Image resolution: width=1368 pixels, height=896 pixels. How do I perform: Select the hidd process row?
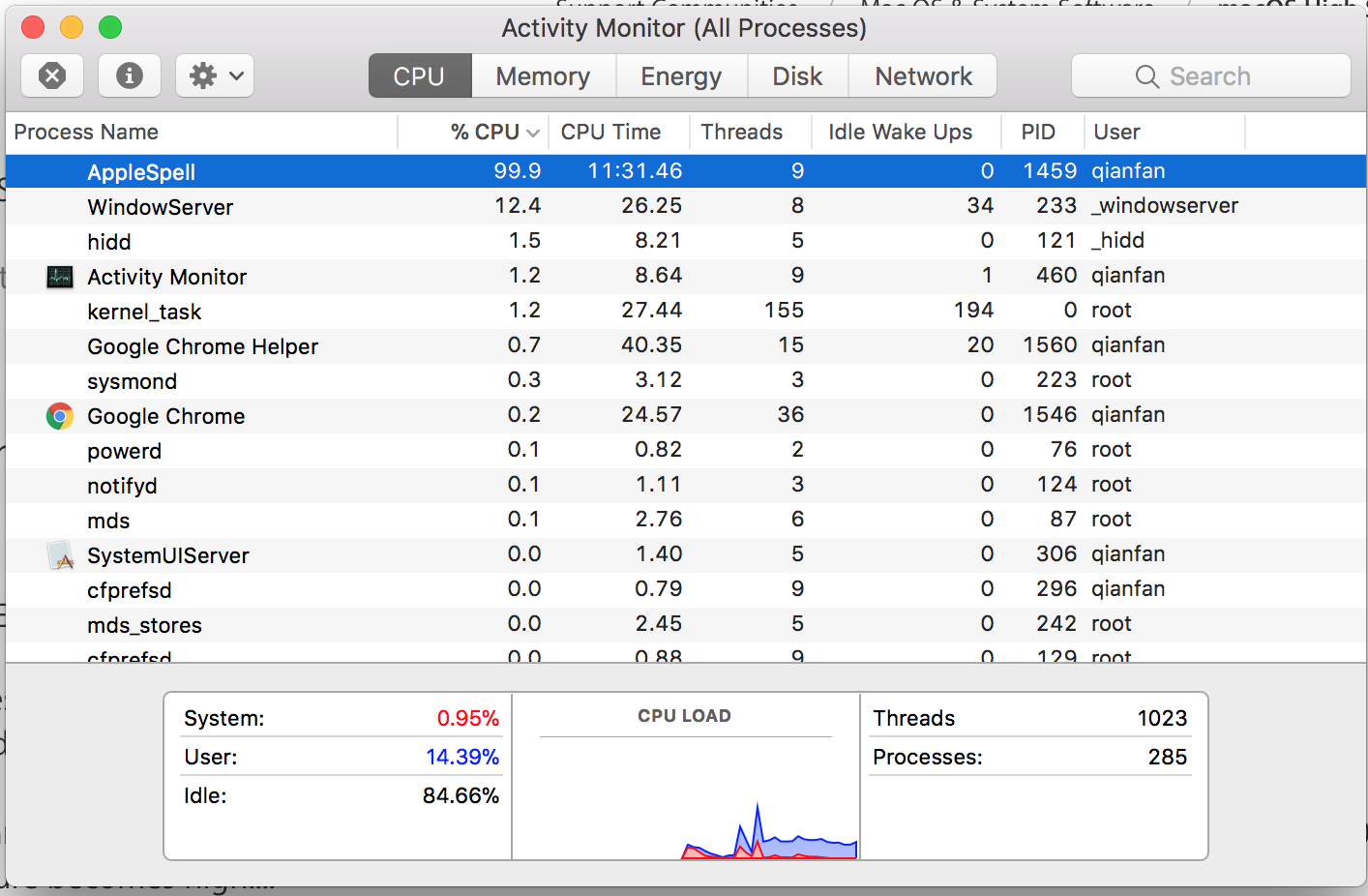pos(686,241)
